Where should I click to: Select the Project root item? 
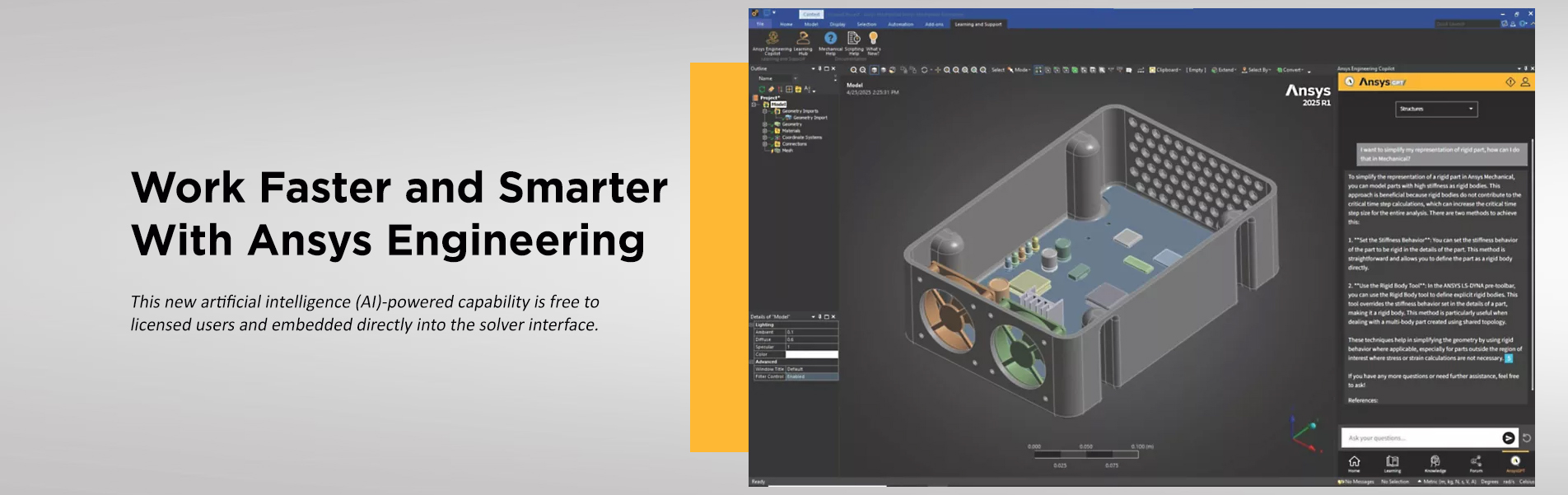770,98
